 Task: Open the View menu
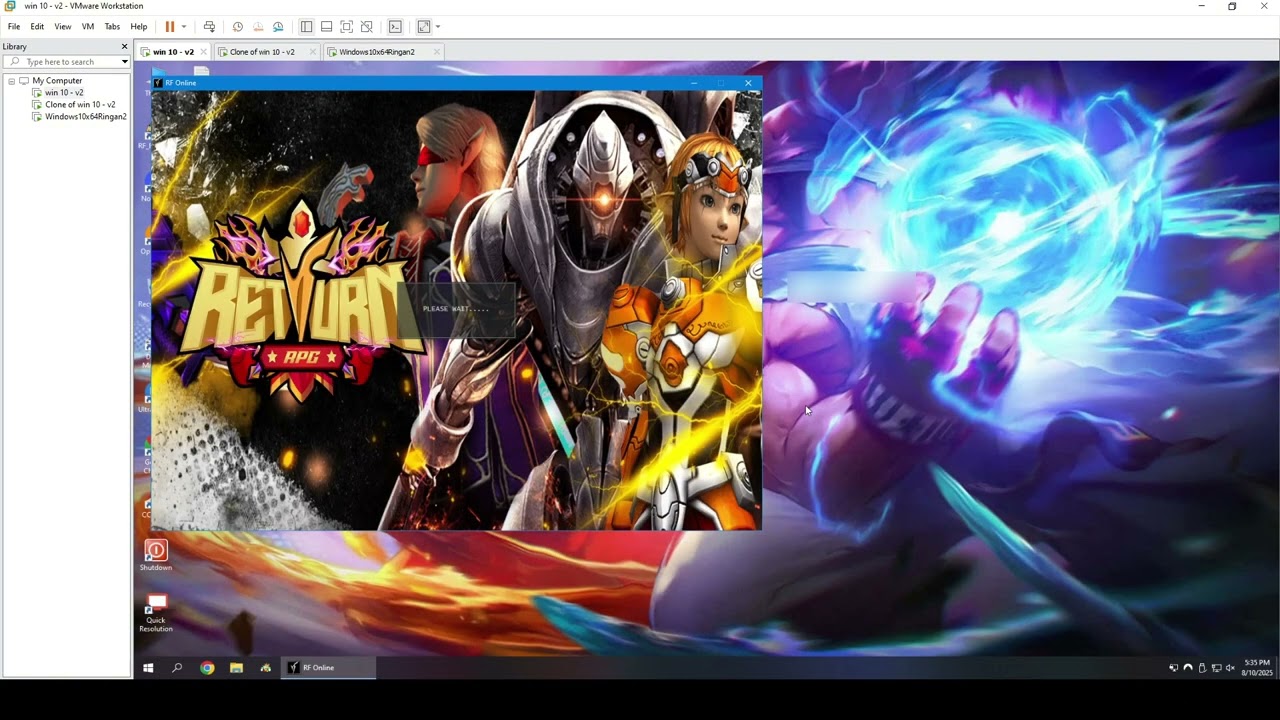[x=63, y=27]
